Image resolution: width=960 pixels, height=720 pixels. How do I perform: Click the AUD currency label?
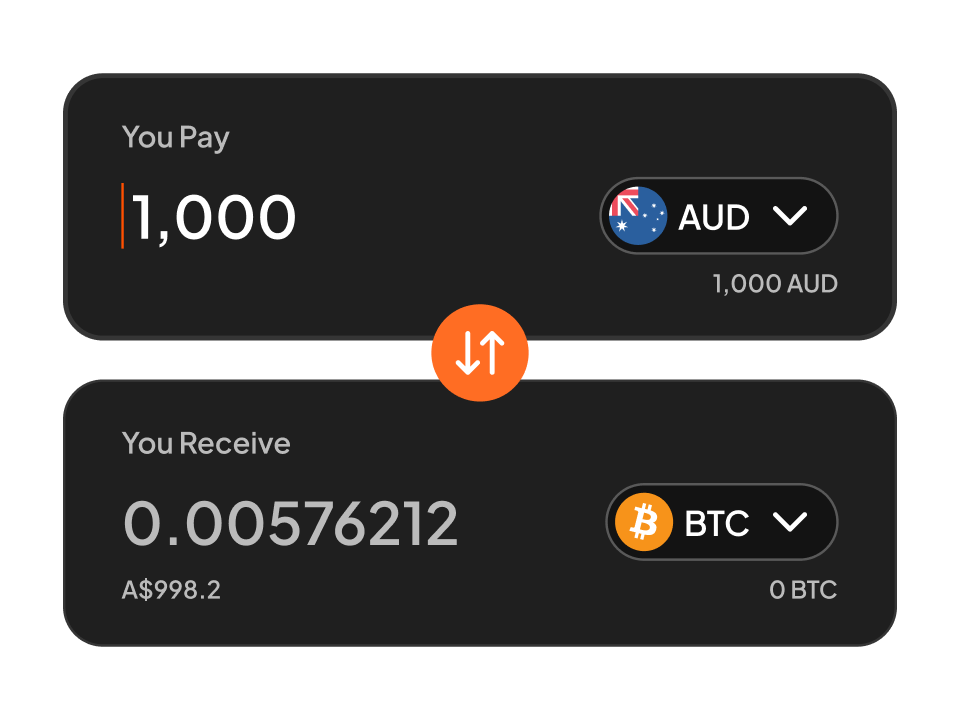pos(714,217)
